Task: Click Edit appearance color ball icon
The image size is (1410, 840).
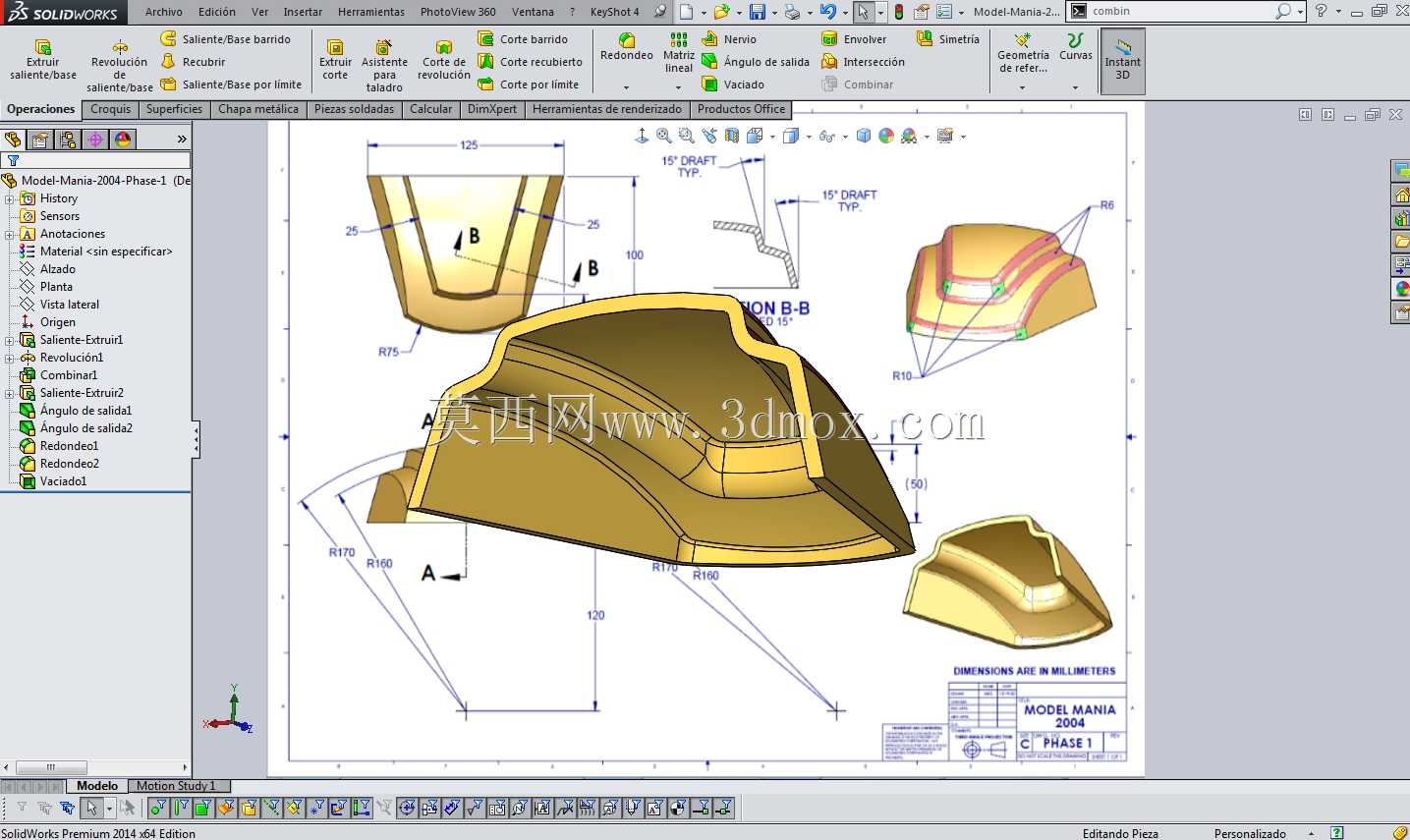Action: (886, 137)
